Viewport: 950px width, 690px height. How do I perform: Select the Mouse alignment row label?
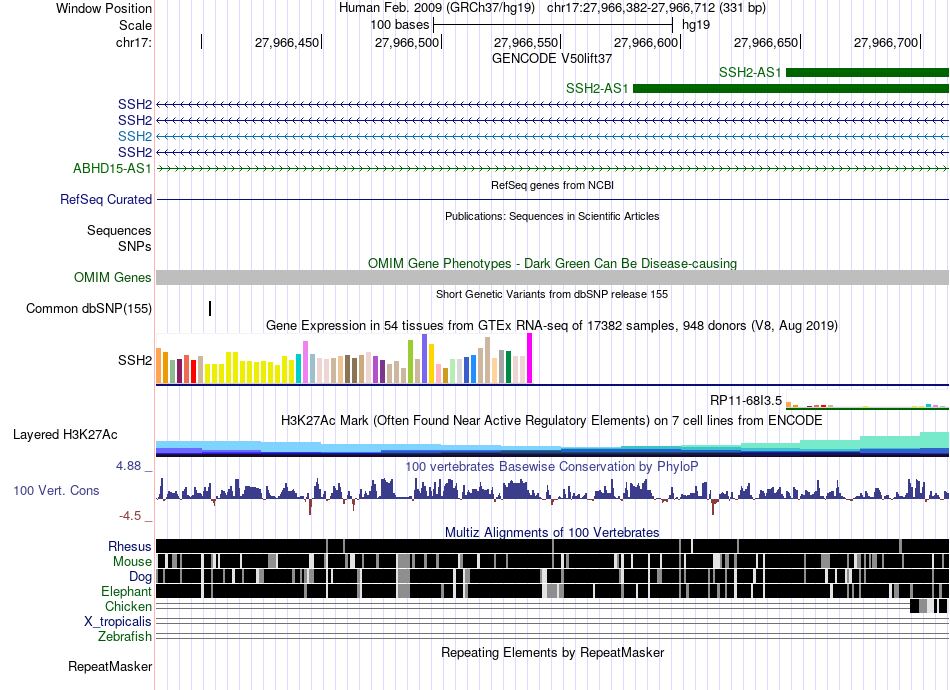[x=132, y=562]
